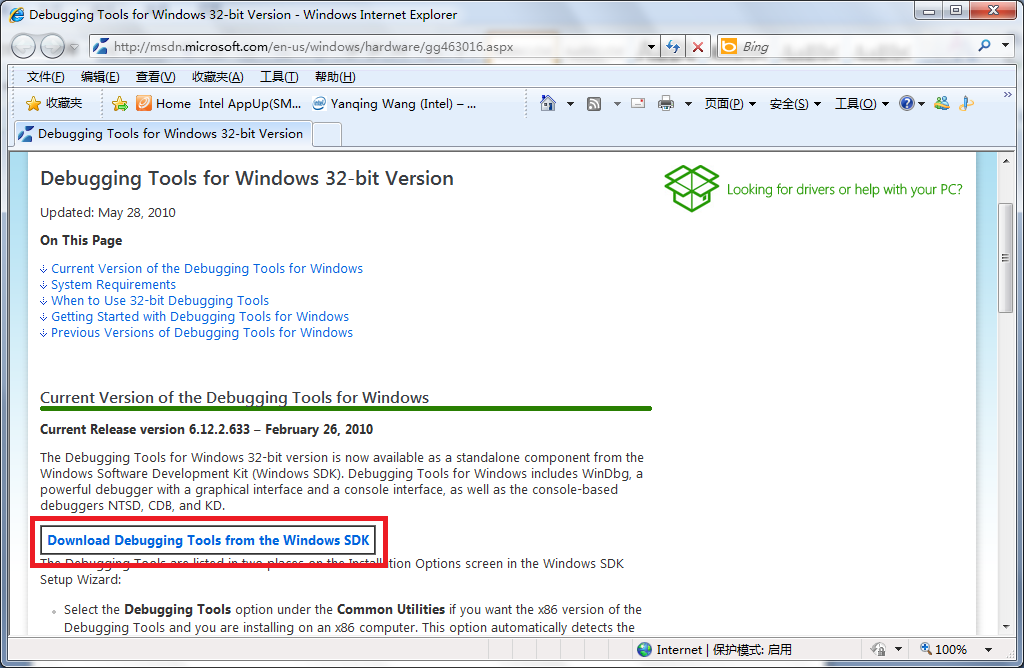Click the Add to Favorites Bar icon

coord(120,103)
